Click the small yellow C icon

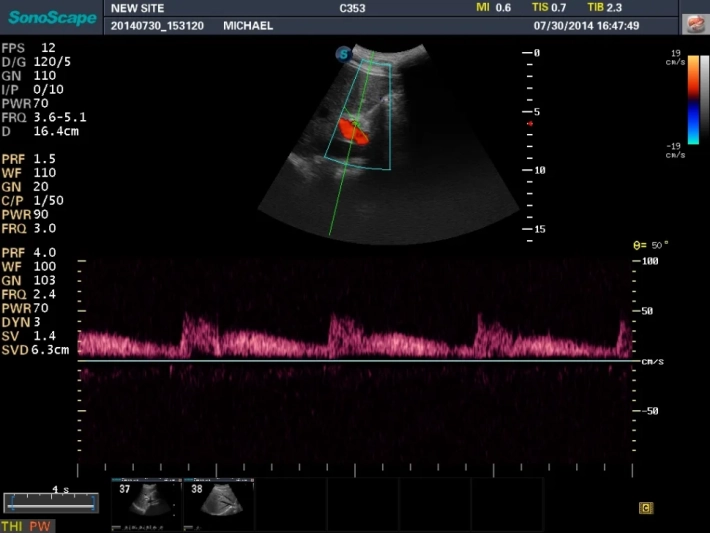(646, 508)
